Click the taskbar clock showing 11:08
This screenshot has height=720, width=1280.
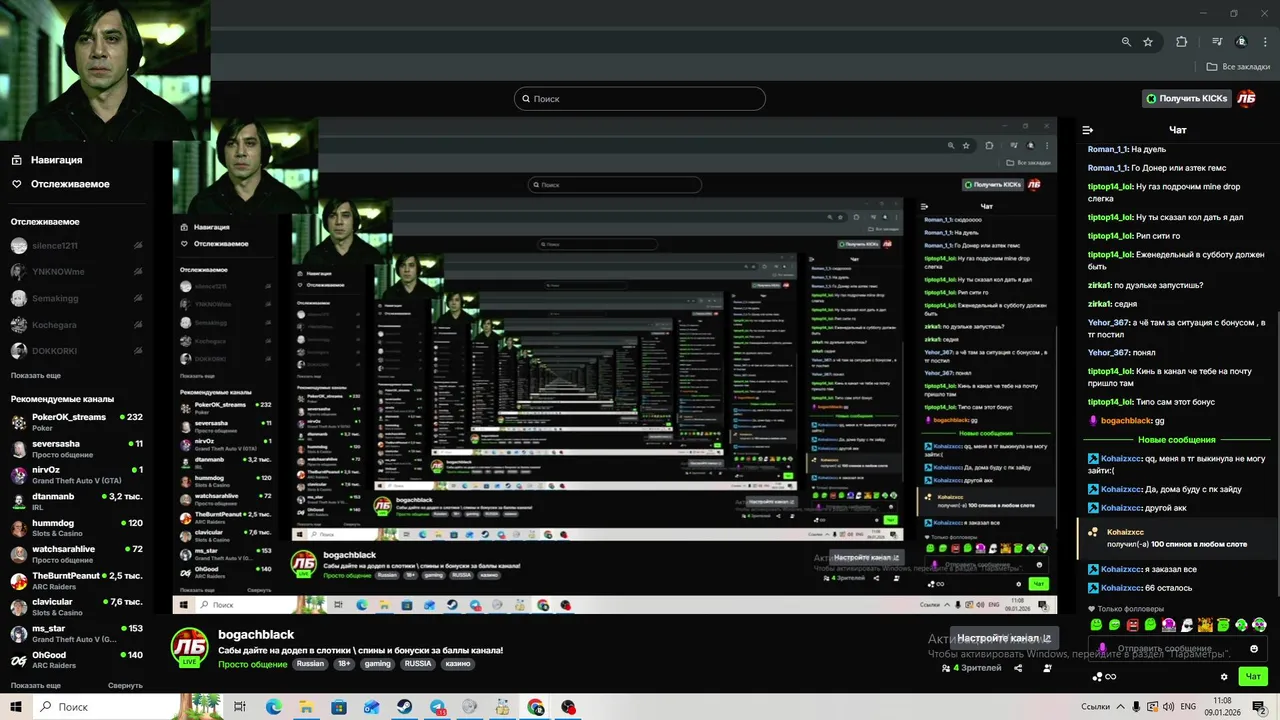click(x=1222, y=706)
